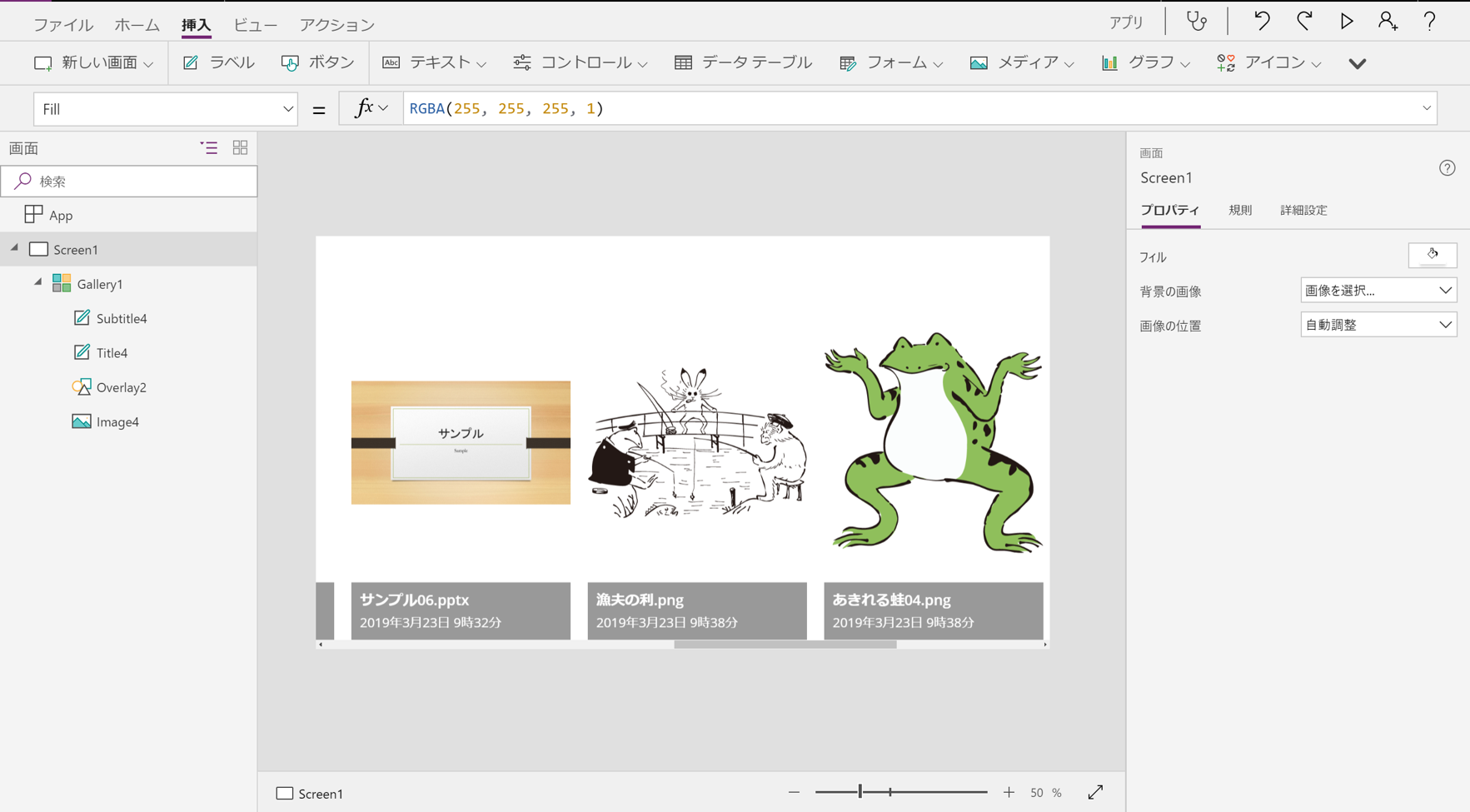Image resolution: width=1470 pixels, height=812 pixels.
Task: Switch the screens panel to thumbnail grid view
Action: point(240,147)
